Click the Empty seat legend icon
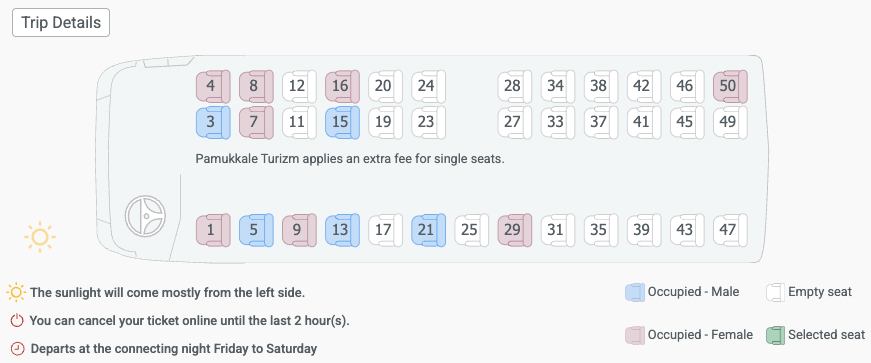This screenshot has width=871, height=363. point(775,292)
